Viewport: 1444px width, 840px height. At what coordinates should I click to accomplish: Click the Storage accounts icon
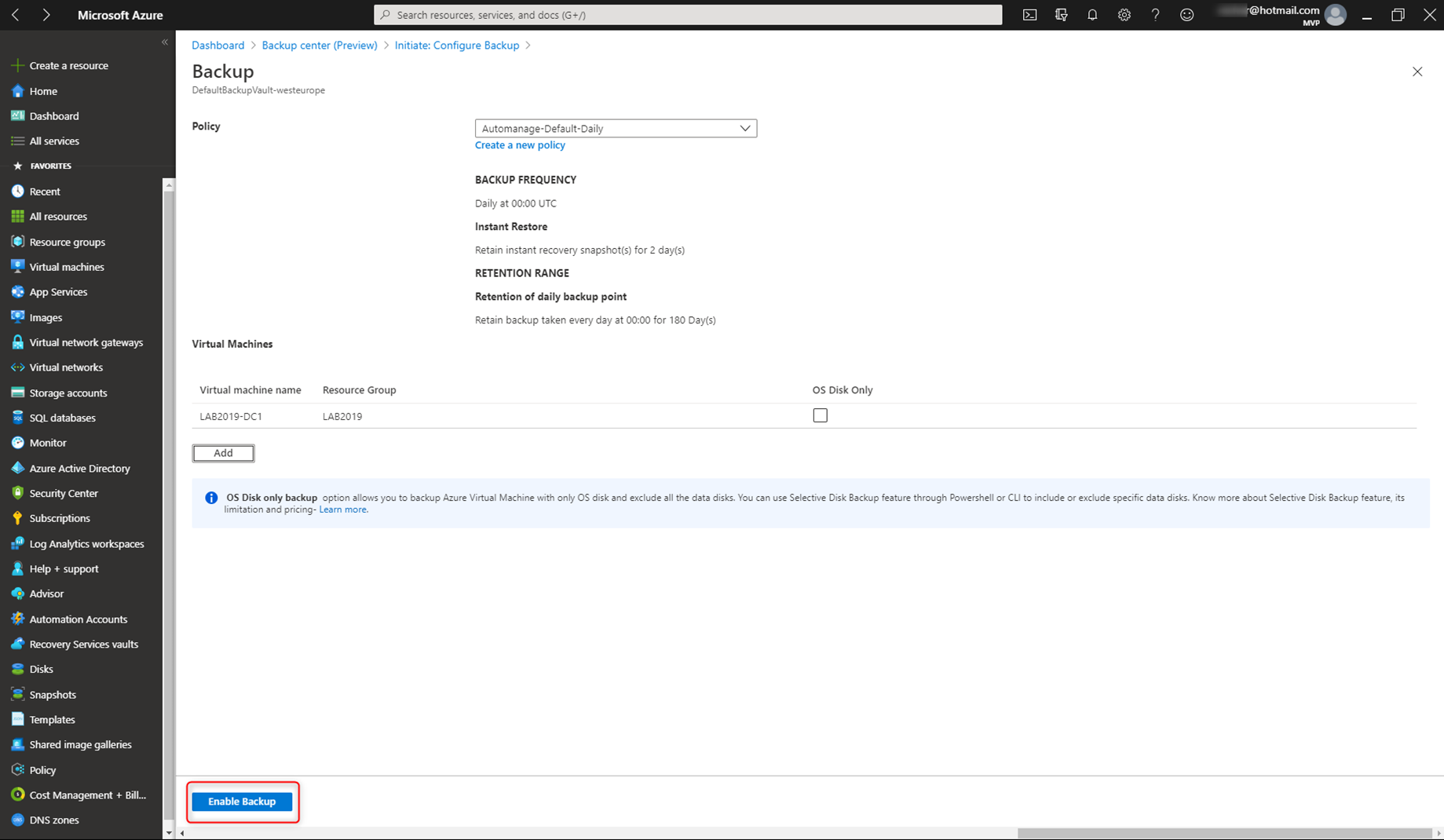[17, 393]
